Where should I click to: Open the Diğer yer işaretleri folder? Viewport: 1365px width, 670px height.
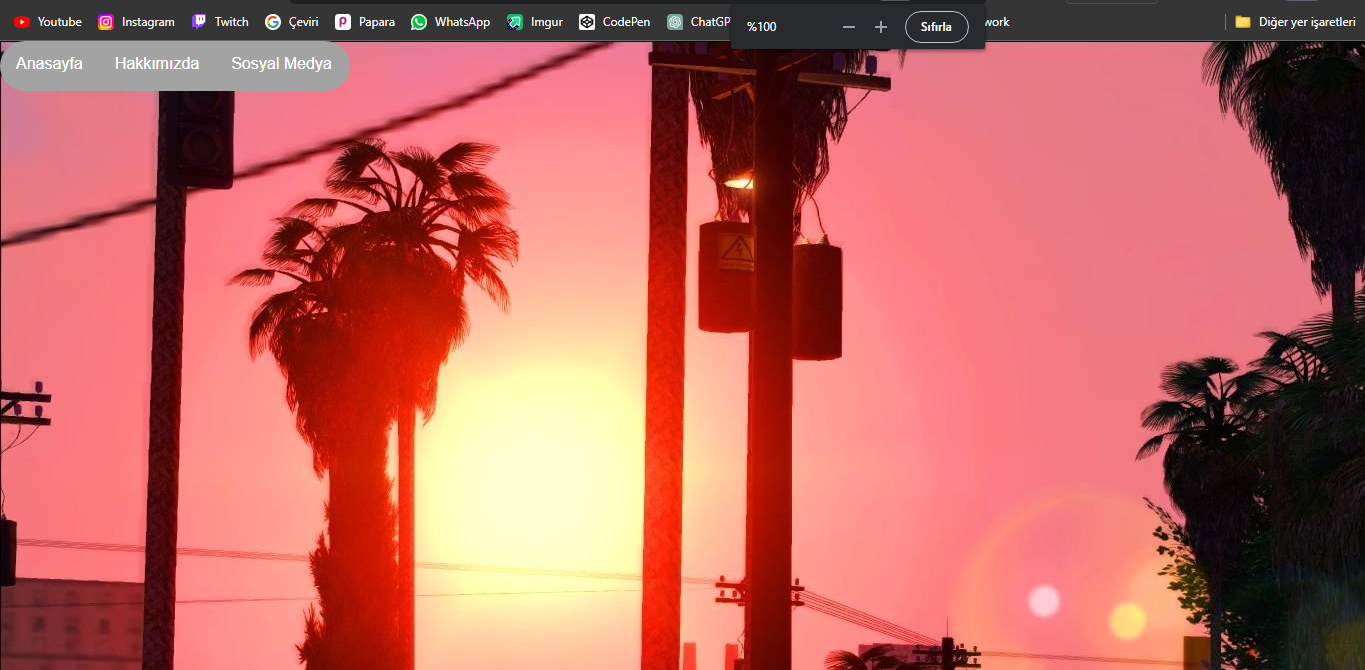[1295, 21]
